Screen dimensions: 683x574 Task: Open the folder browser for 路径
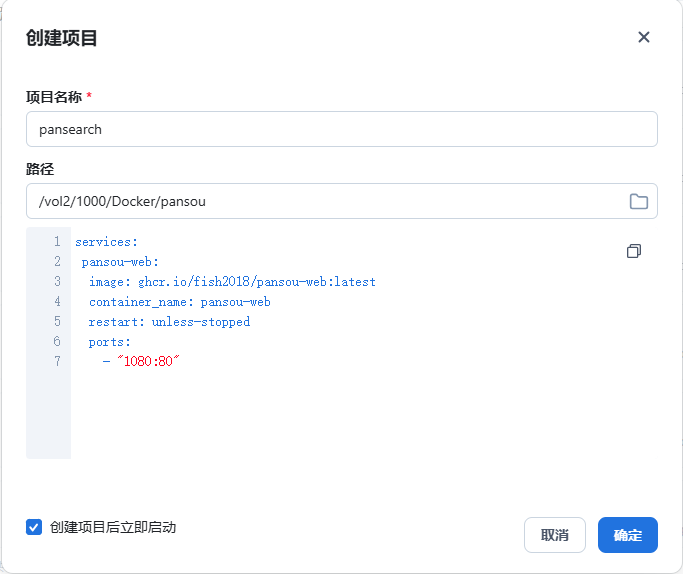[x=638, y=201]
